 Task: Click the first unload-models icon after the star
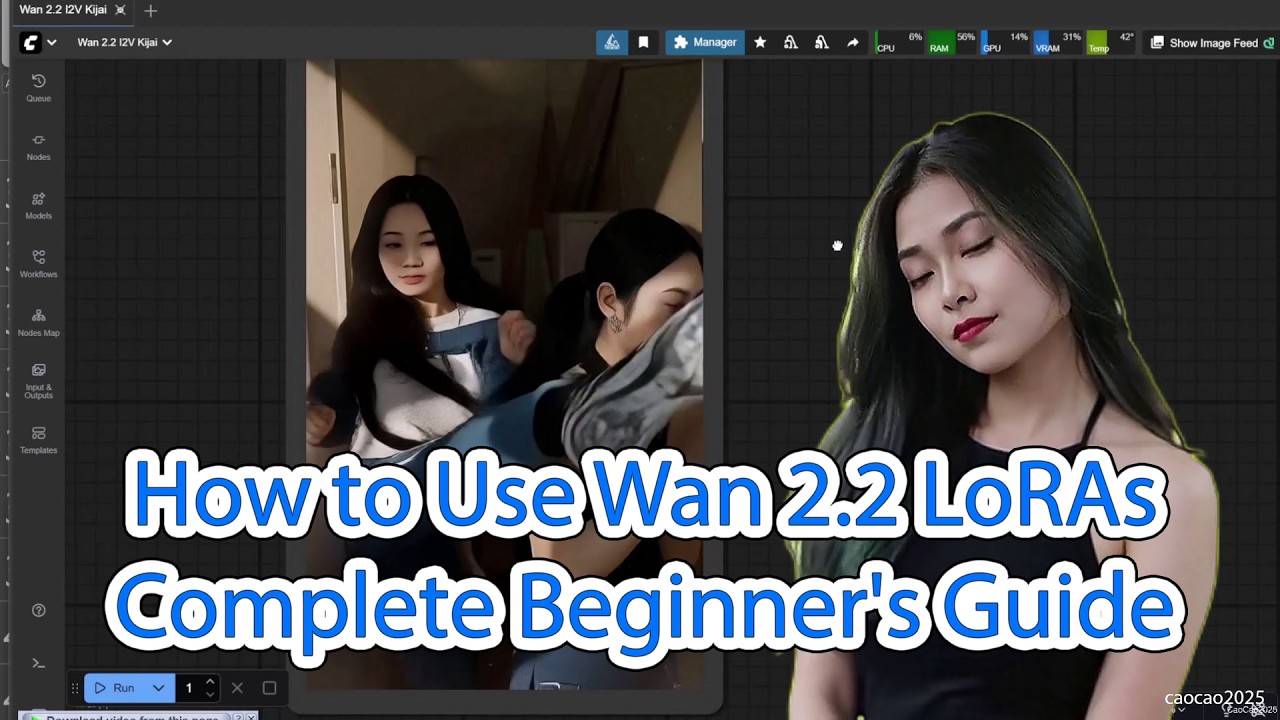pyautogui.click(x=791, y=43)
